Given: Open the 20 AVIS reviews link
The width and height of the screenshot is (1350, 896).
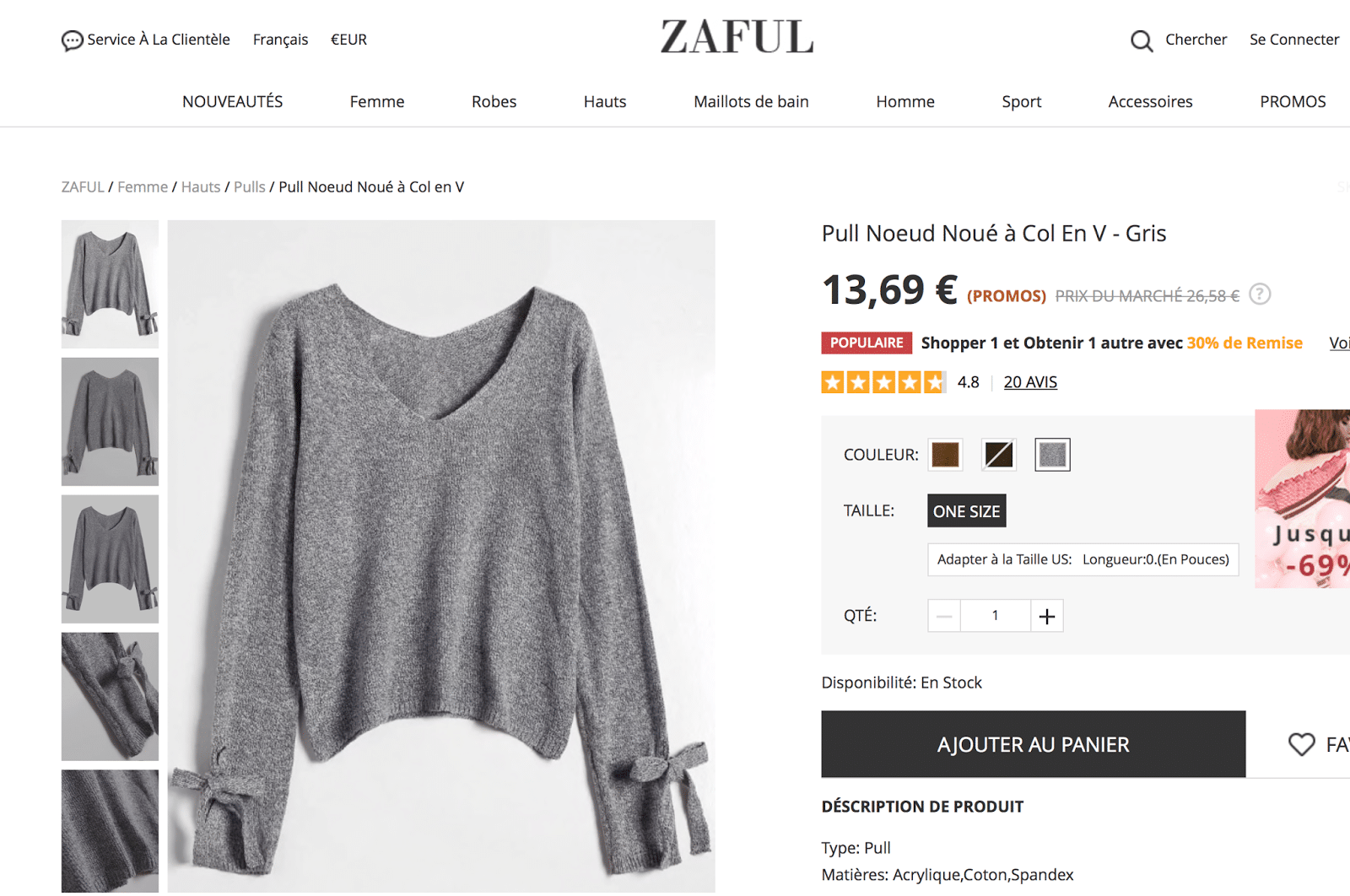Looking at the screenshot, I should tap(1030, 382).
